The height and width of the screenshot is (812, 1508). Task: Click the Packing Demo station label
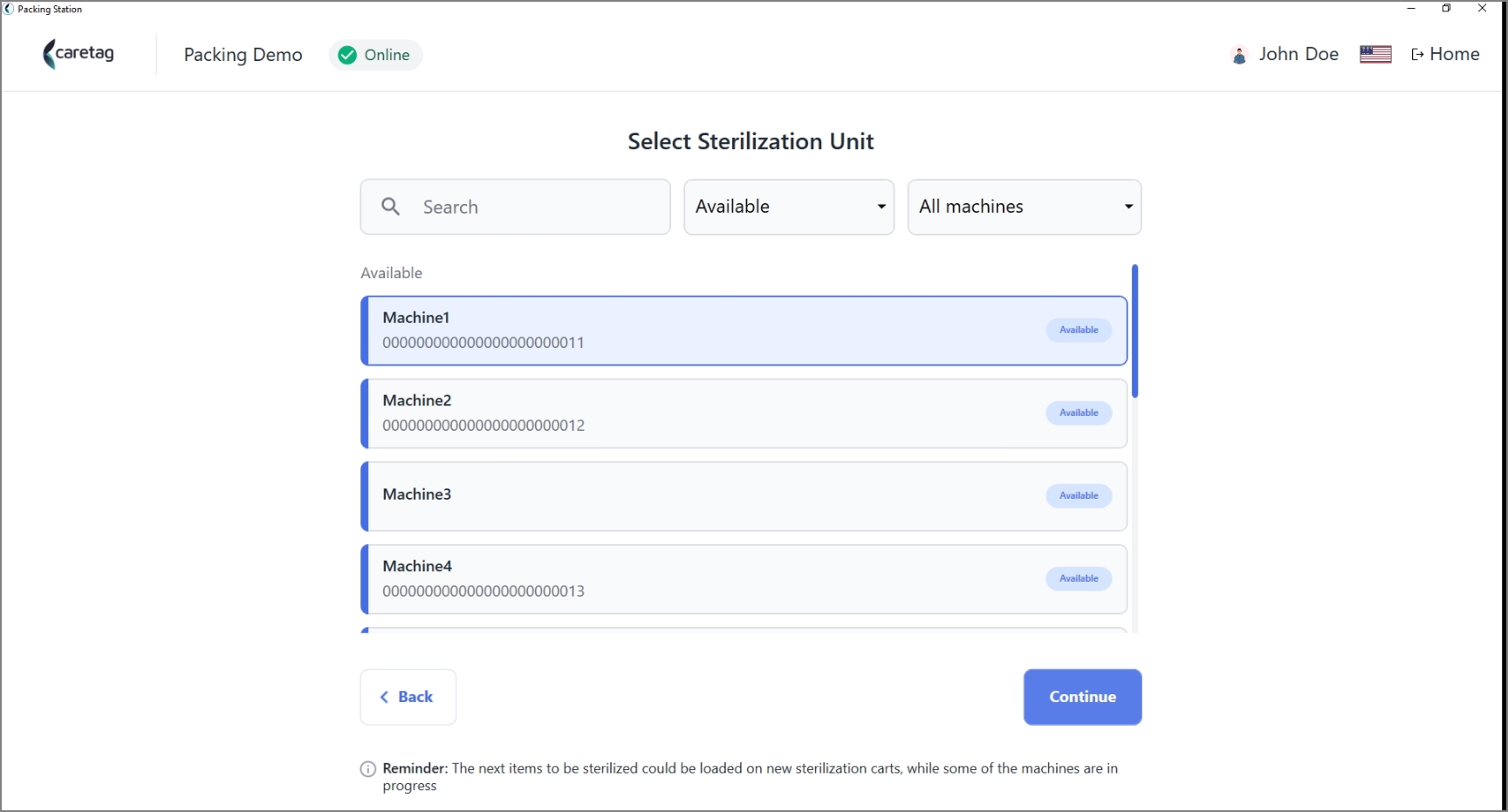point(243,55)
